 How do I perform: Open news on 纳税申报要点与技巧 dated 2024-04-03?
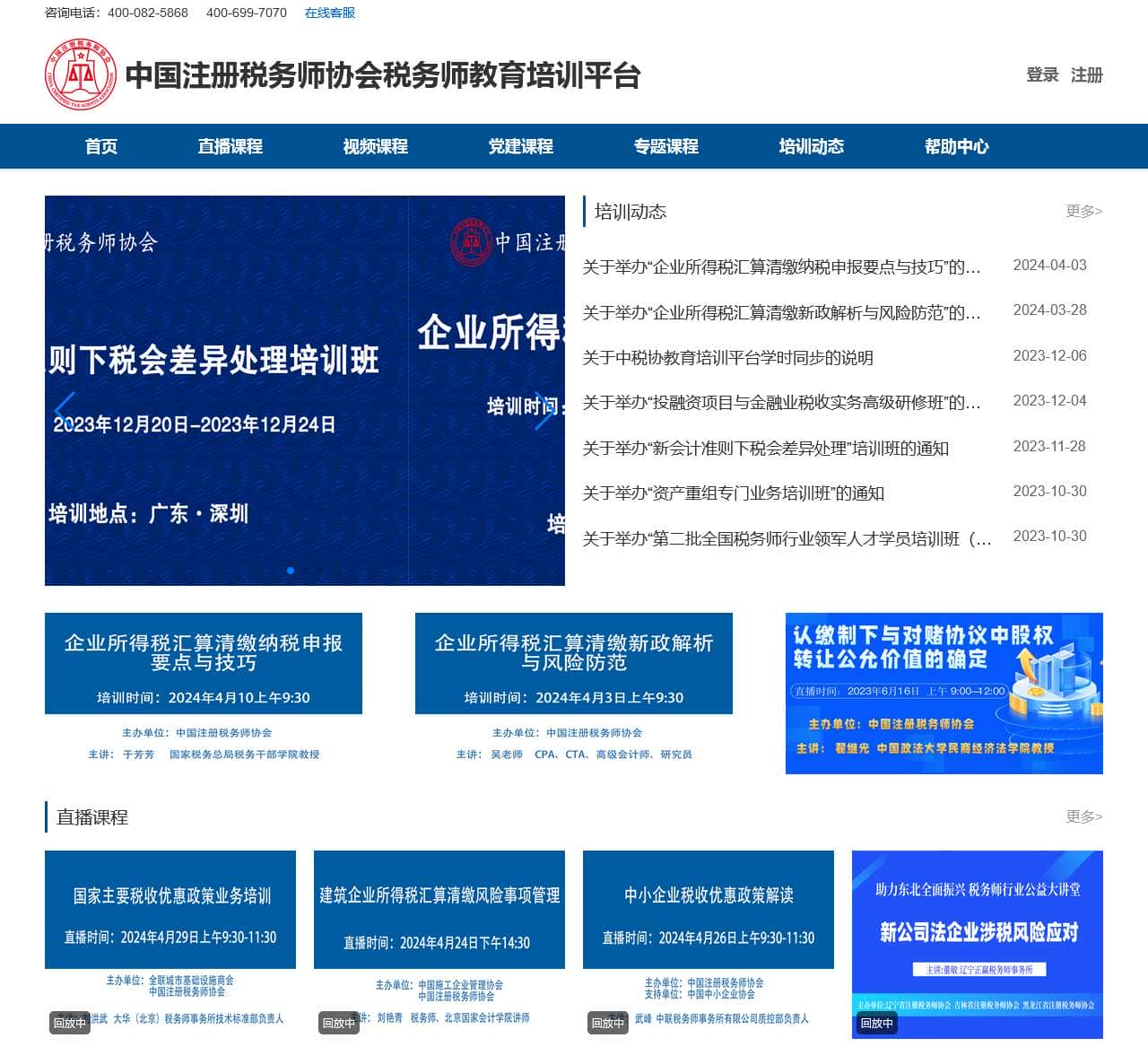tap(782, 266)
